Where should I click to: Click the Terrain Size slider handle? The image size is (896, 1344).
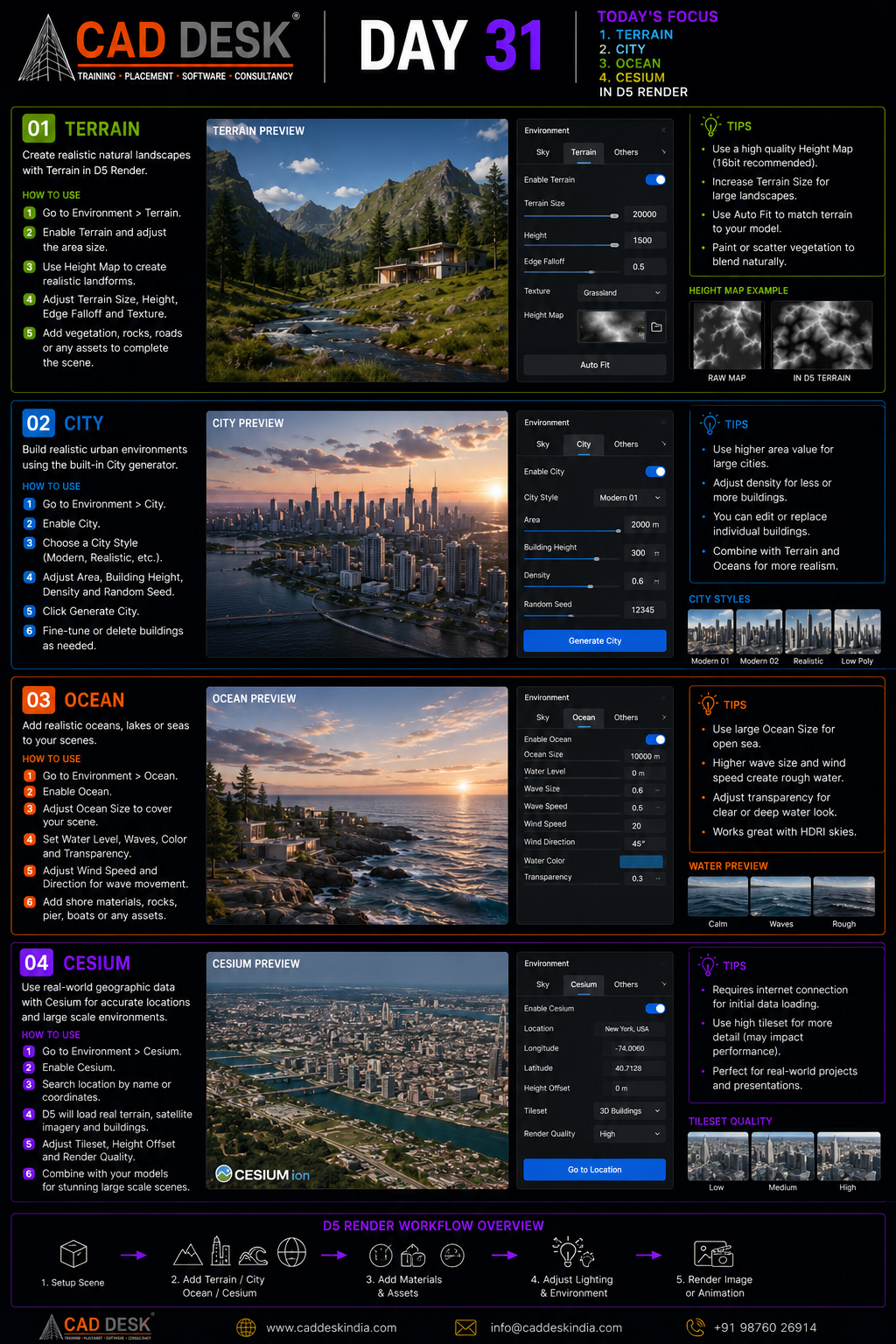(x=614, y=215)
